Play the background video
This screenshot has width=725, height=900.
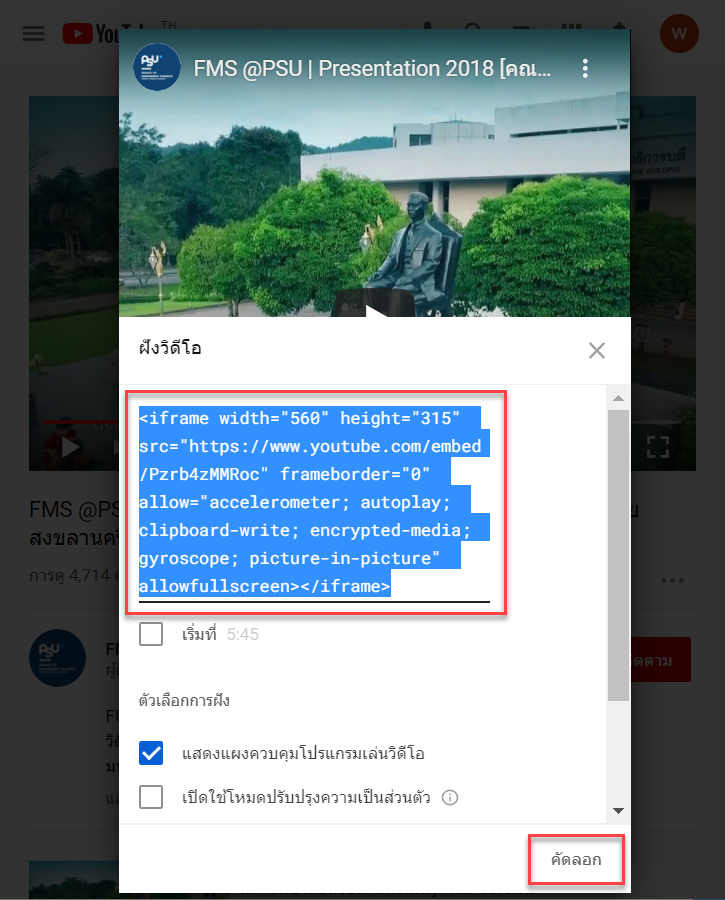(x=69, y=447)
